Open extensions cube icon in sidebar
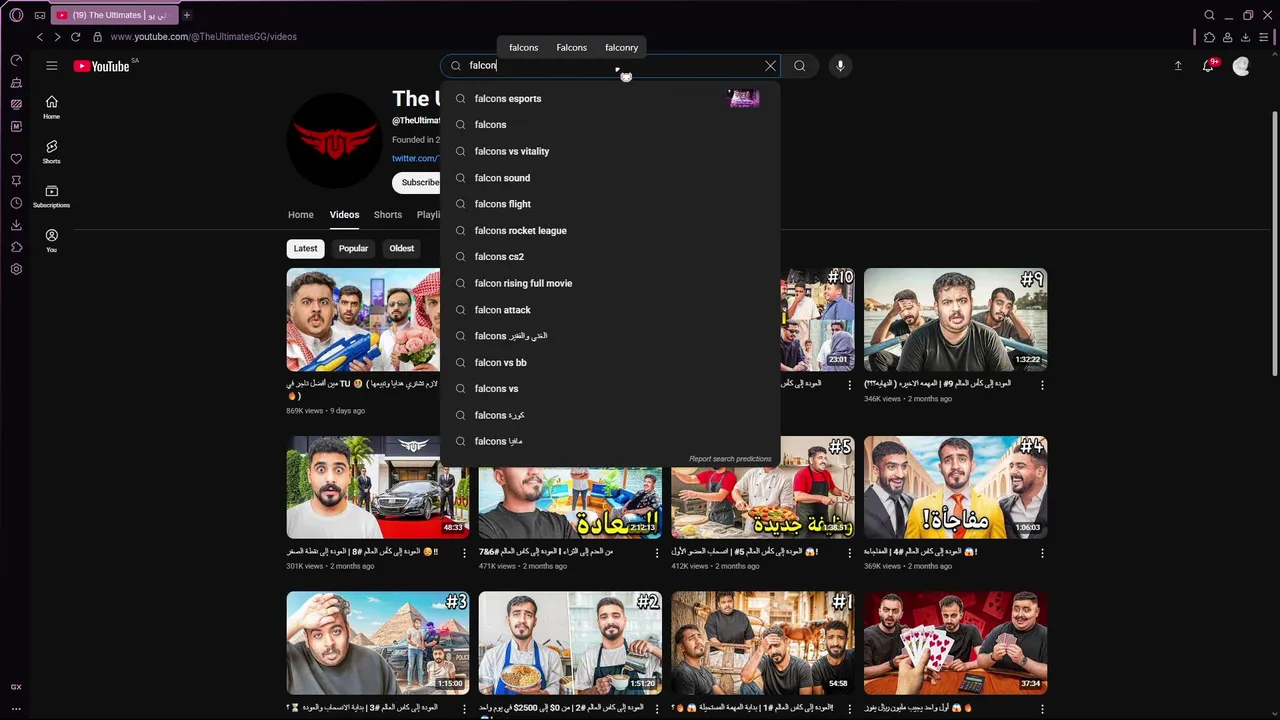 coord(16,247)
